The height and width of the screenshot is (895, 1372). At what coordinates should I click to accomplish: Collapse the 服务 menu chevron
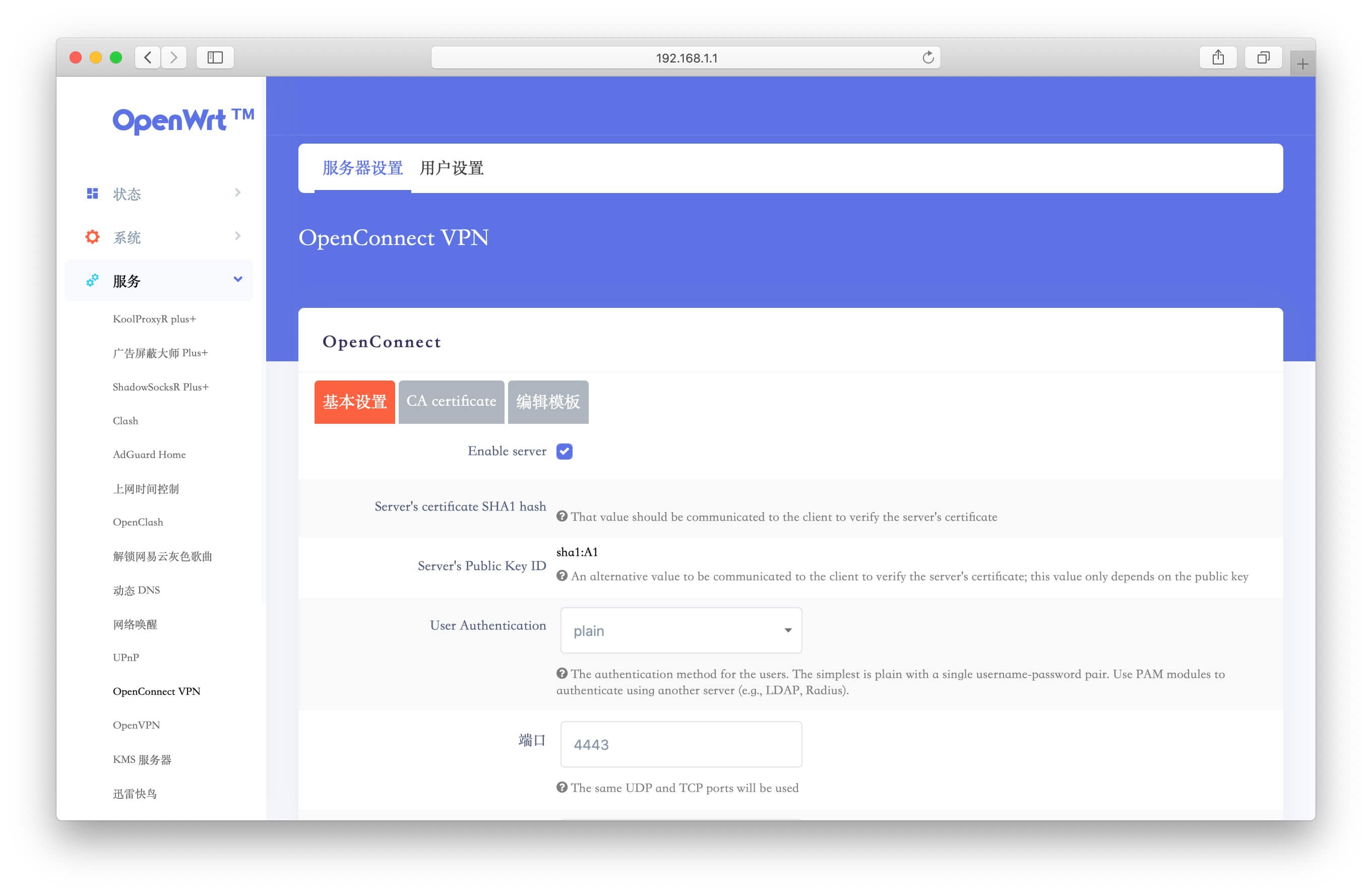pyautogui.click(x=237, y=280)
